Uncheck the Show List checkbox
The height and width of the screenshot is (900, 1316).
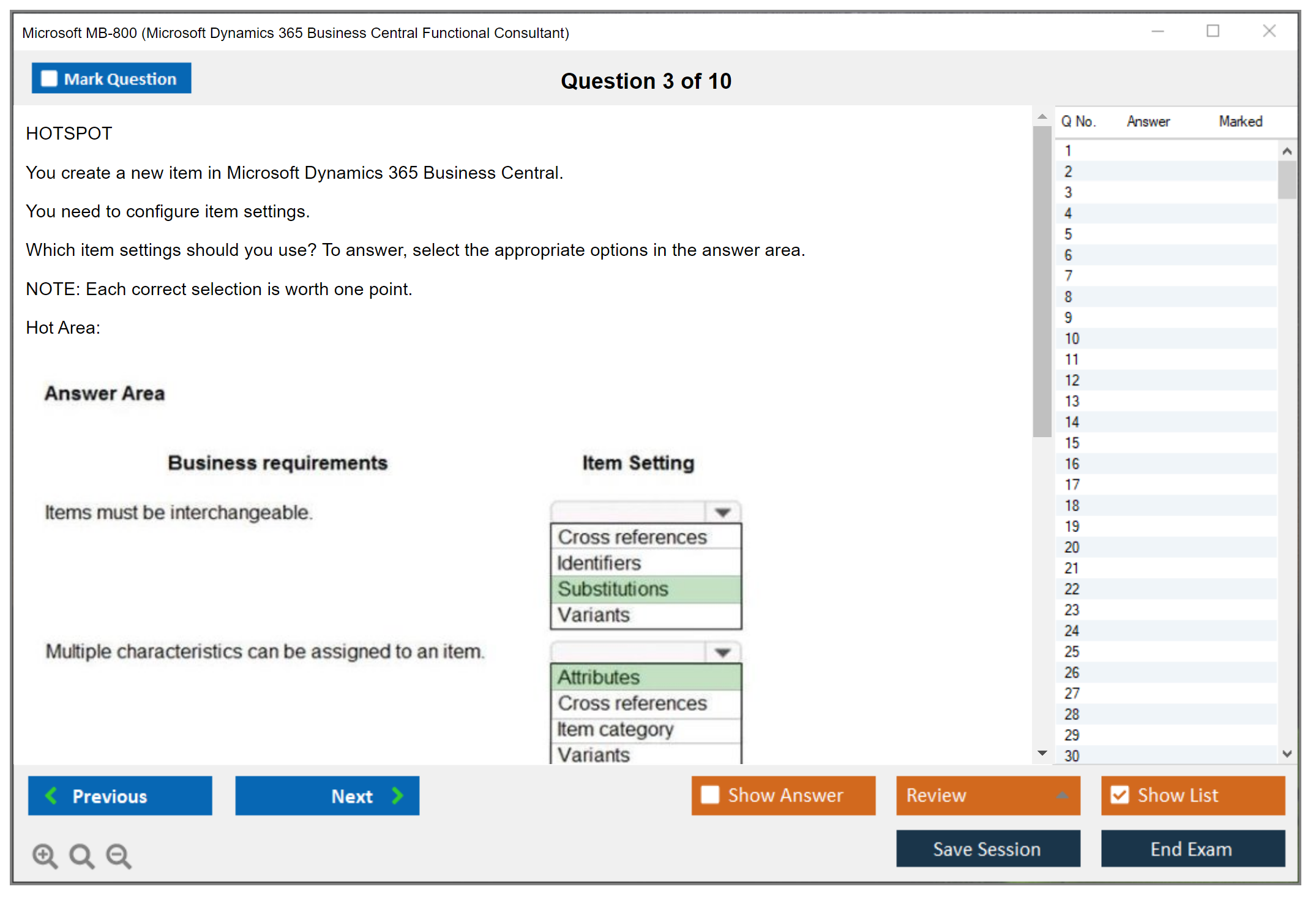pyautogui.click(x=1120, y=795)
